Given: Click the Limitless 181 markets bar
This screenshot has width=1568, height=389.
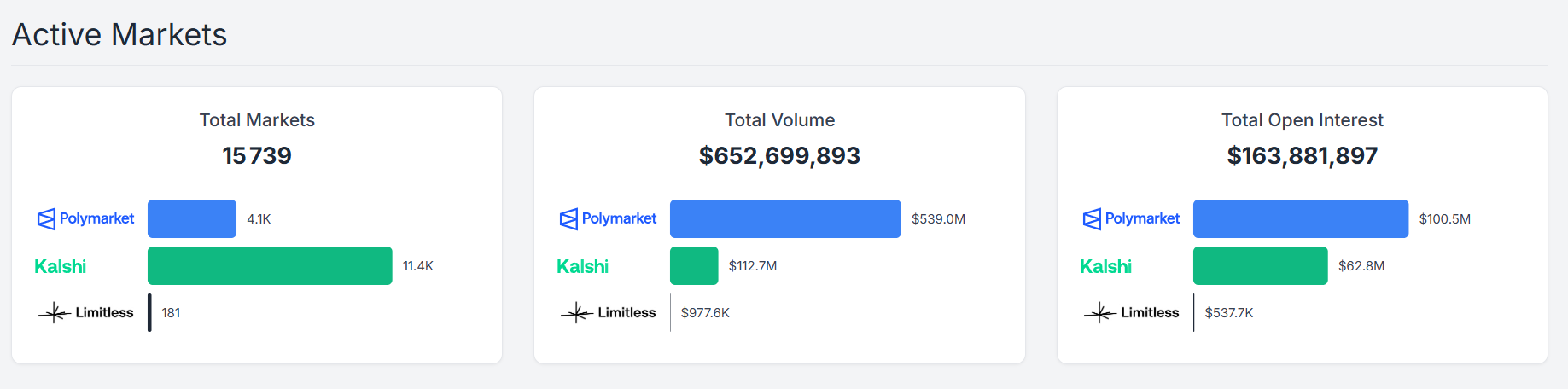Looking at the screenshot, I should 149,312.
